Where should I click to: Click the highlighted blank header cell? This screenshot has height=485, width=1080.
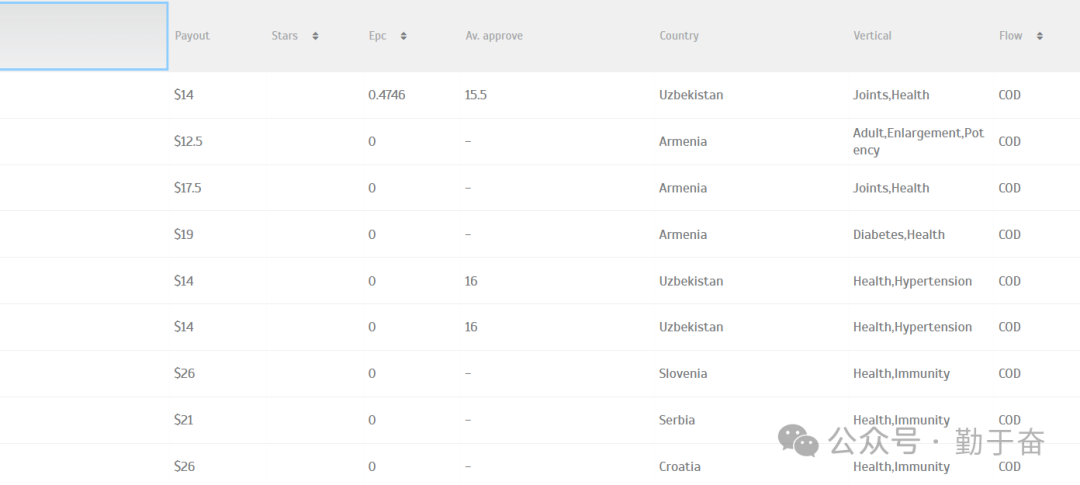click(83, 36)
